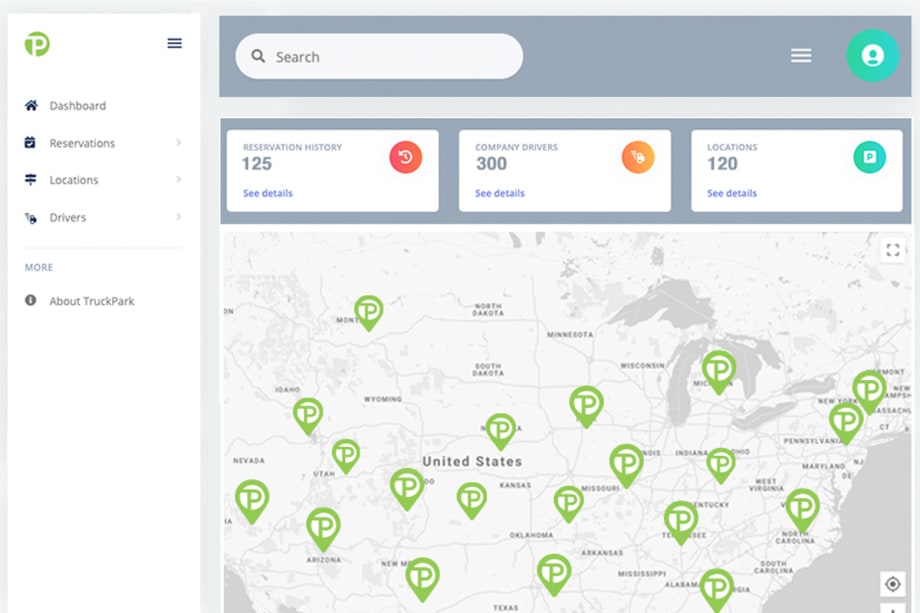Collapse the sidebar using its menu toggle
This screenshot has width=920, height=613.
[x=174, y=43]
